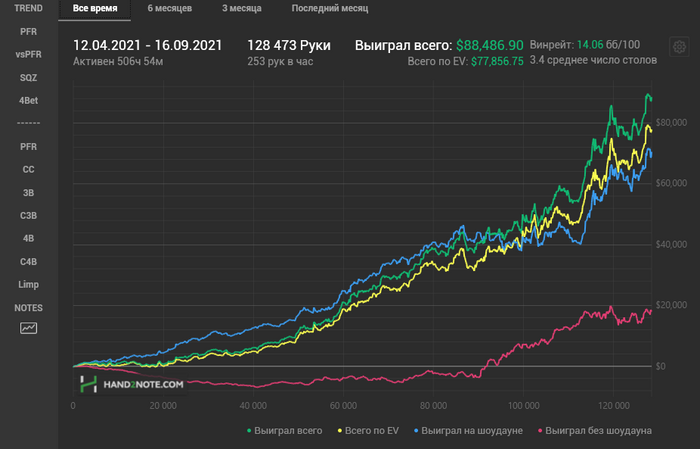Open the C3B sidebar item
Screen dimensions: 700x449
coord(29,216)
